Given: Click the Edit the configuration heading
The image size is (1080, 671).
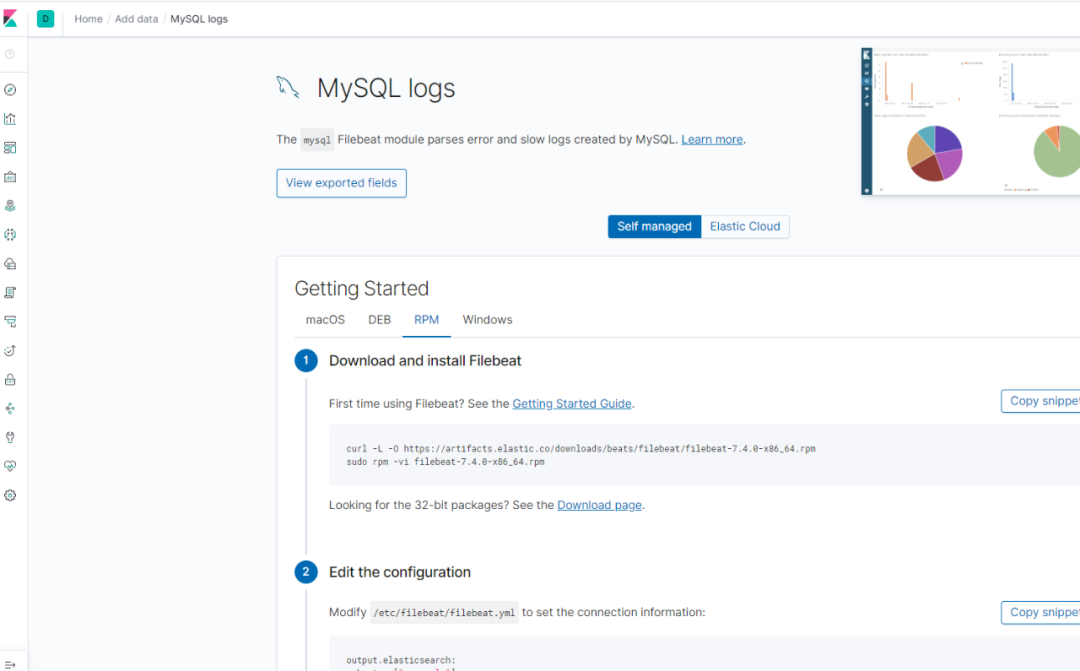Looking at the screenshot, I should [x=399, y=572].
